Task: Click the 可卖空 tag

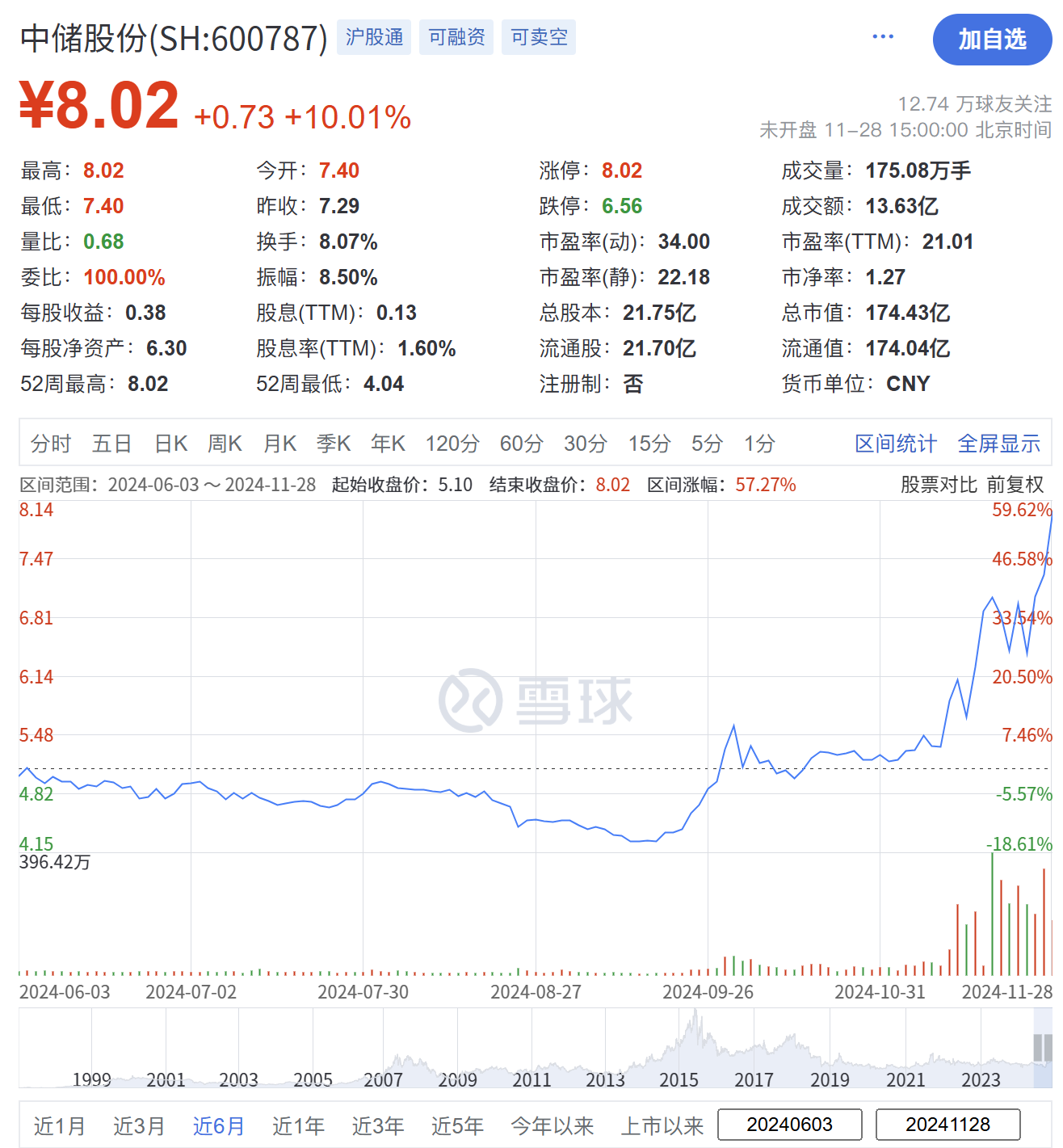Action: pyautogui.click(x=539, y=37)
